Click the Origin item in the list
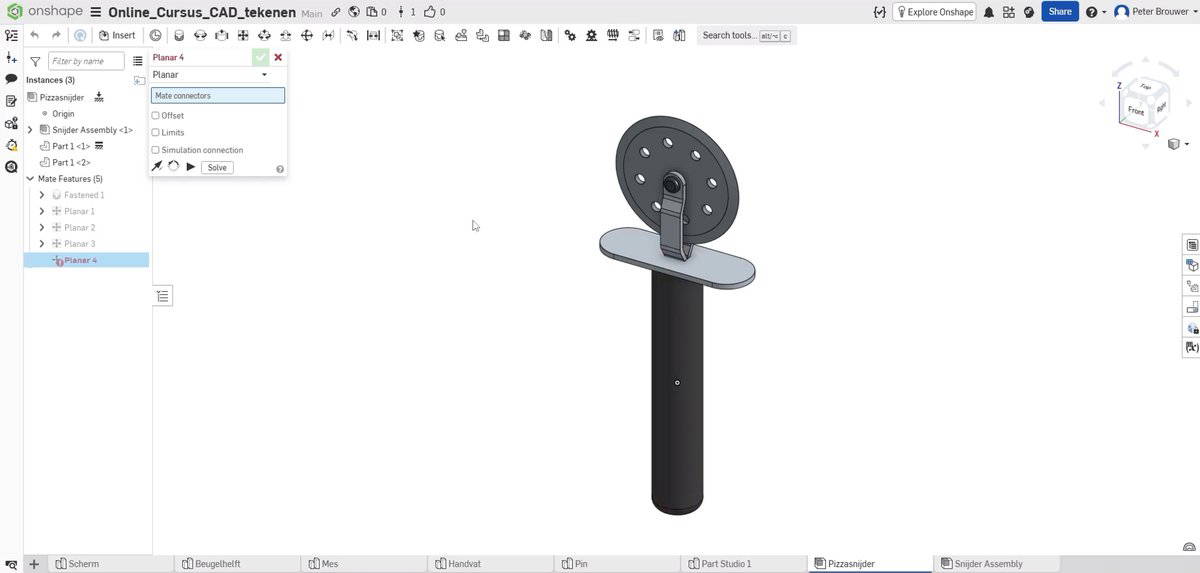 (x=63, y=114)
